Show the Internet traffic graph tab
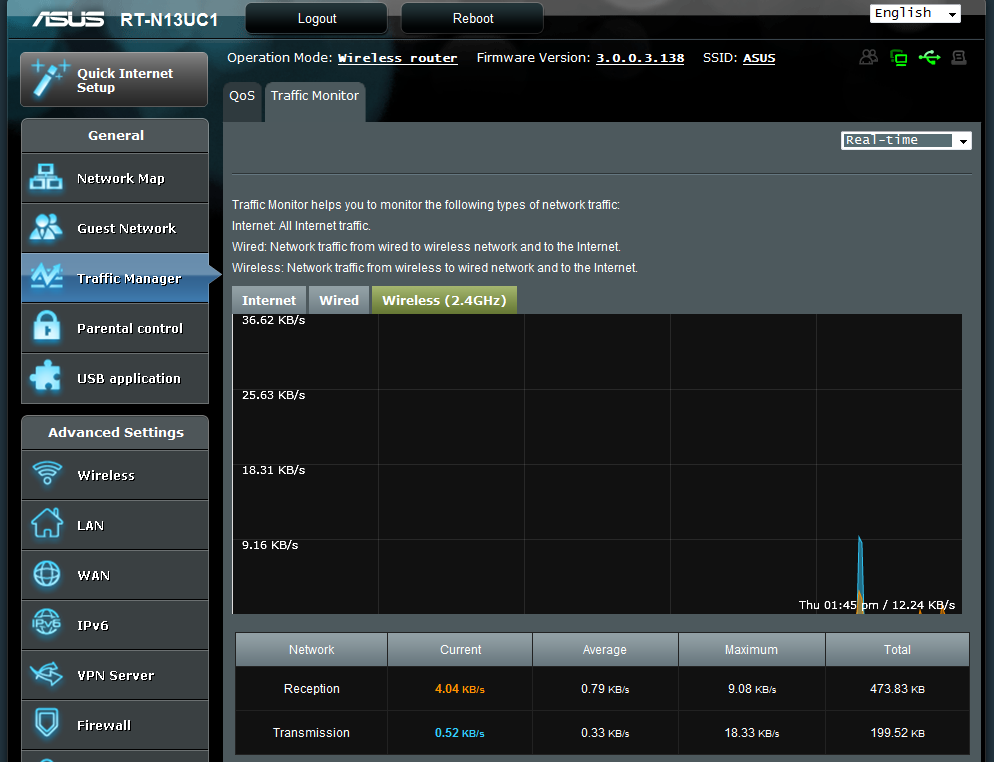The height and width of the screenshot is (762, 994). pos(269,300)
